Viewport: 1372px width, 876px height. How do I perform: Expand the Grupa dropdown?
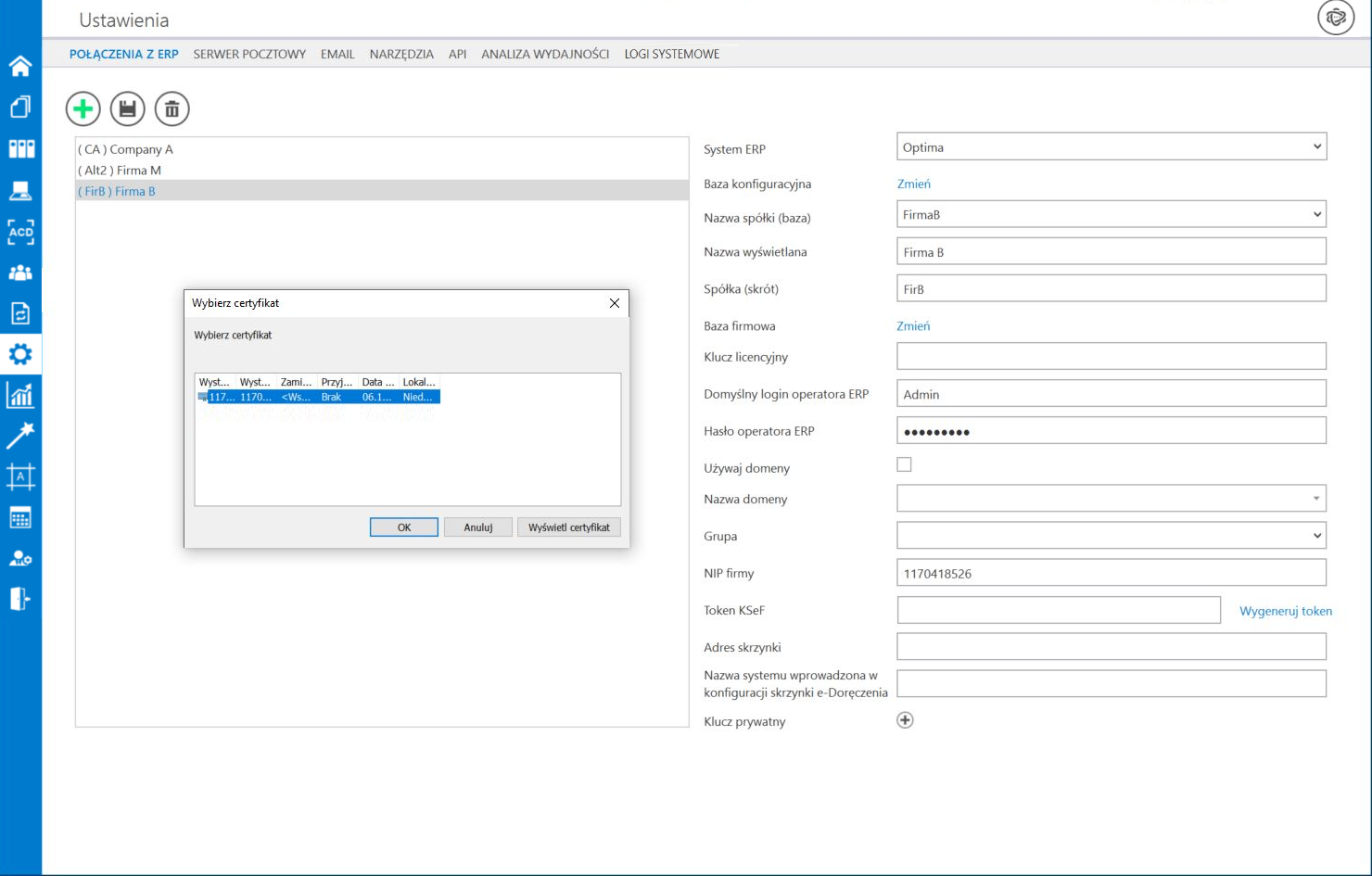click(x=1111, y=536)
